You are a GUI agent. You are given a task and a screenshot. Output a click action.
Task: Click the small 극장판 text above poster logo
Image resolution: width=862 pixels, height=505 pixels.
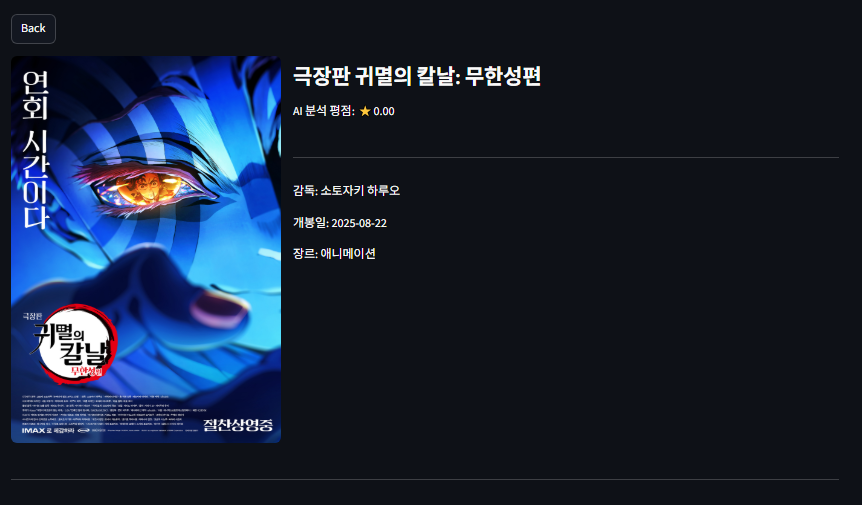point(32,316)
